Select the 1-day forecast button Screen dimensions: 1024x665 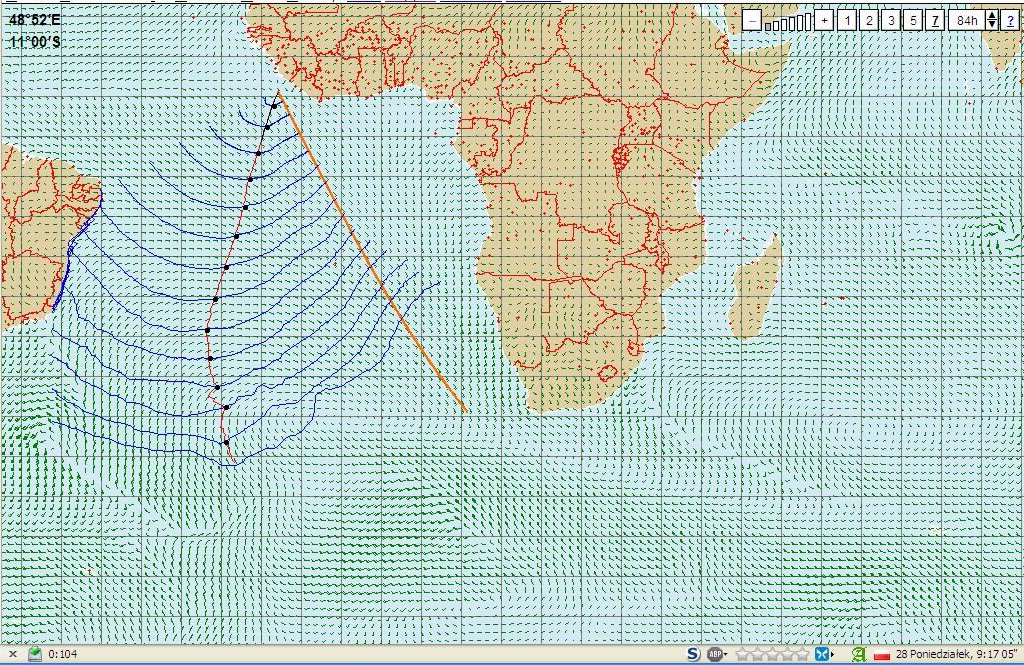846,20
